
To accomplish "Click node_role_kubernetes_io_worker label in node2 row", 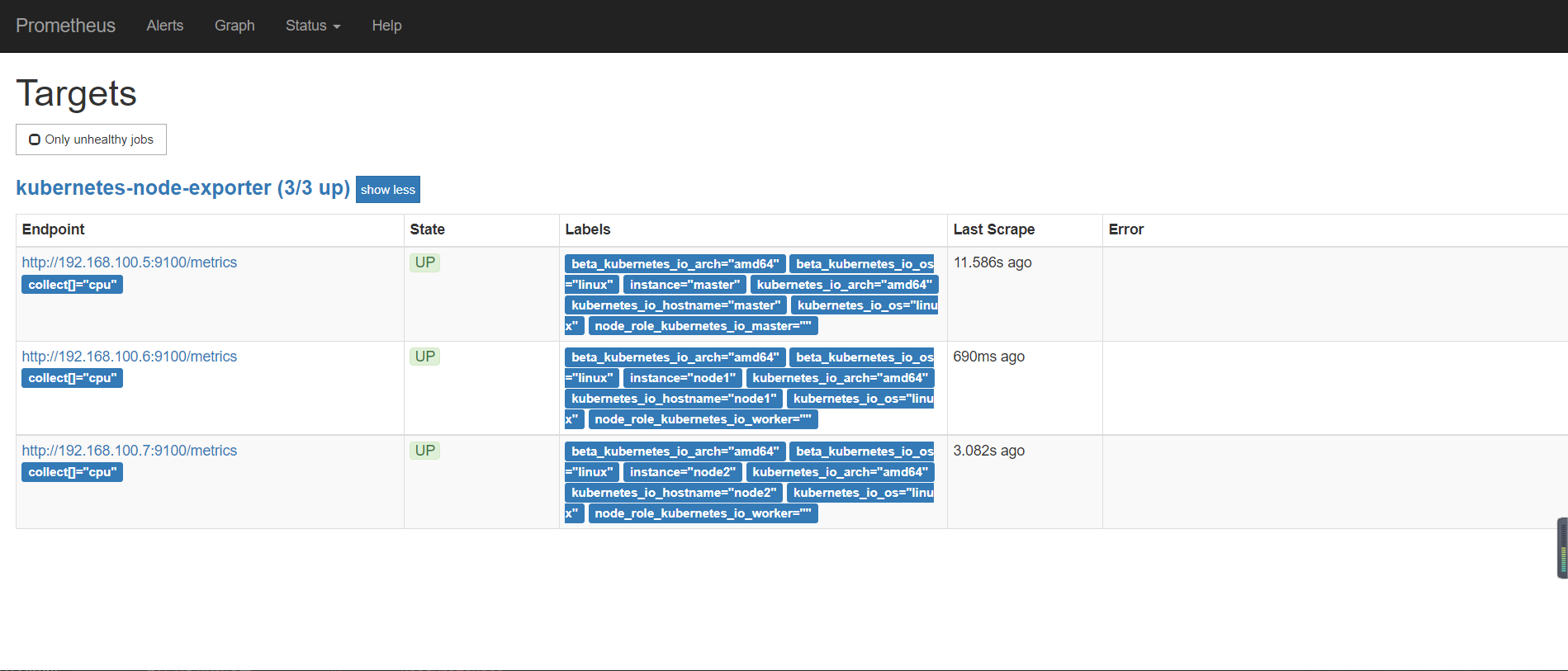I will click(703, 513).
